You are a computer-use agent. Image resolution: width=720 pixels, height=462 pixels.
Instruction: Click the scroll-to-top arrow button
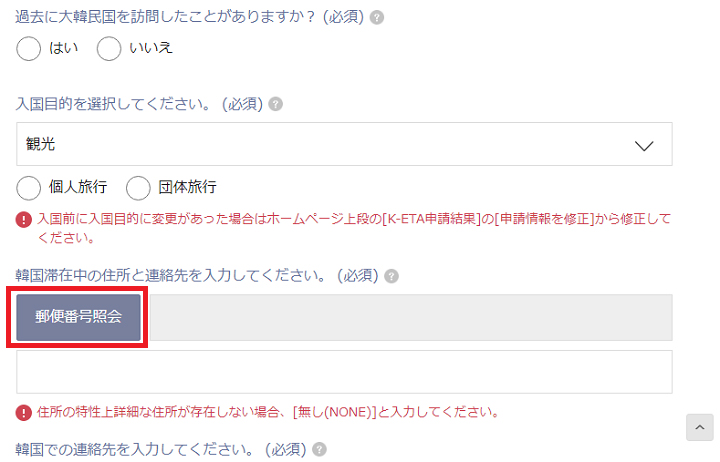pyautogui.click(x=699, y=428)
